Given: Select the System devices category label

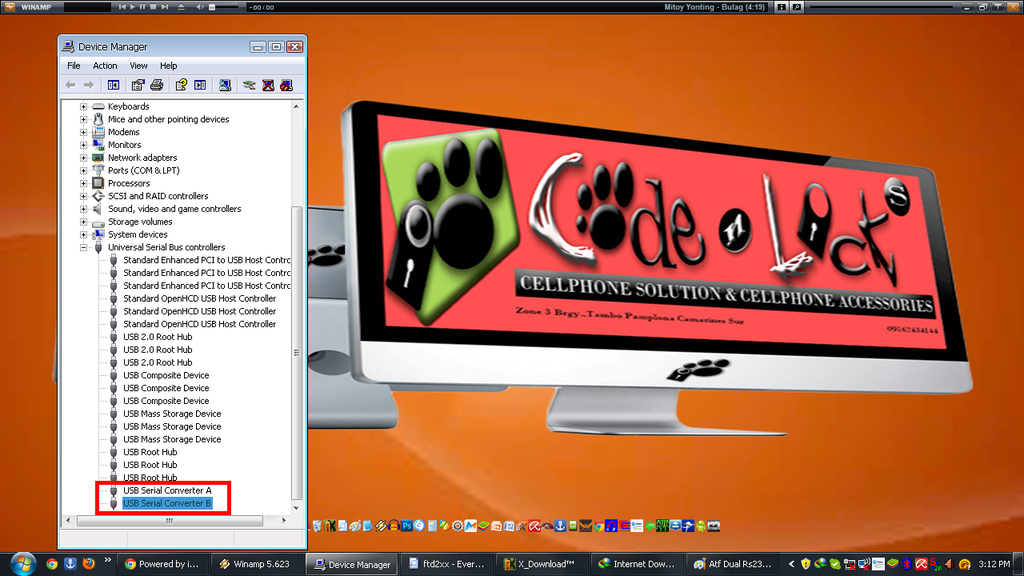Looking at the screenshot, I should coord(138,234).
